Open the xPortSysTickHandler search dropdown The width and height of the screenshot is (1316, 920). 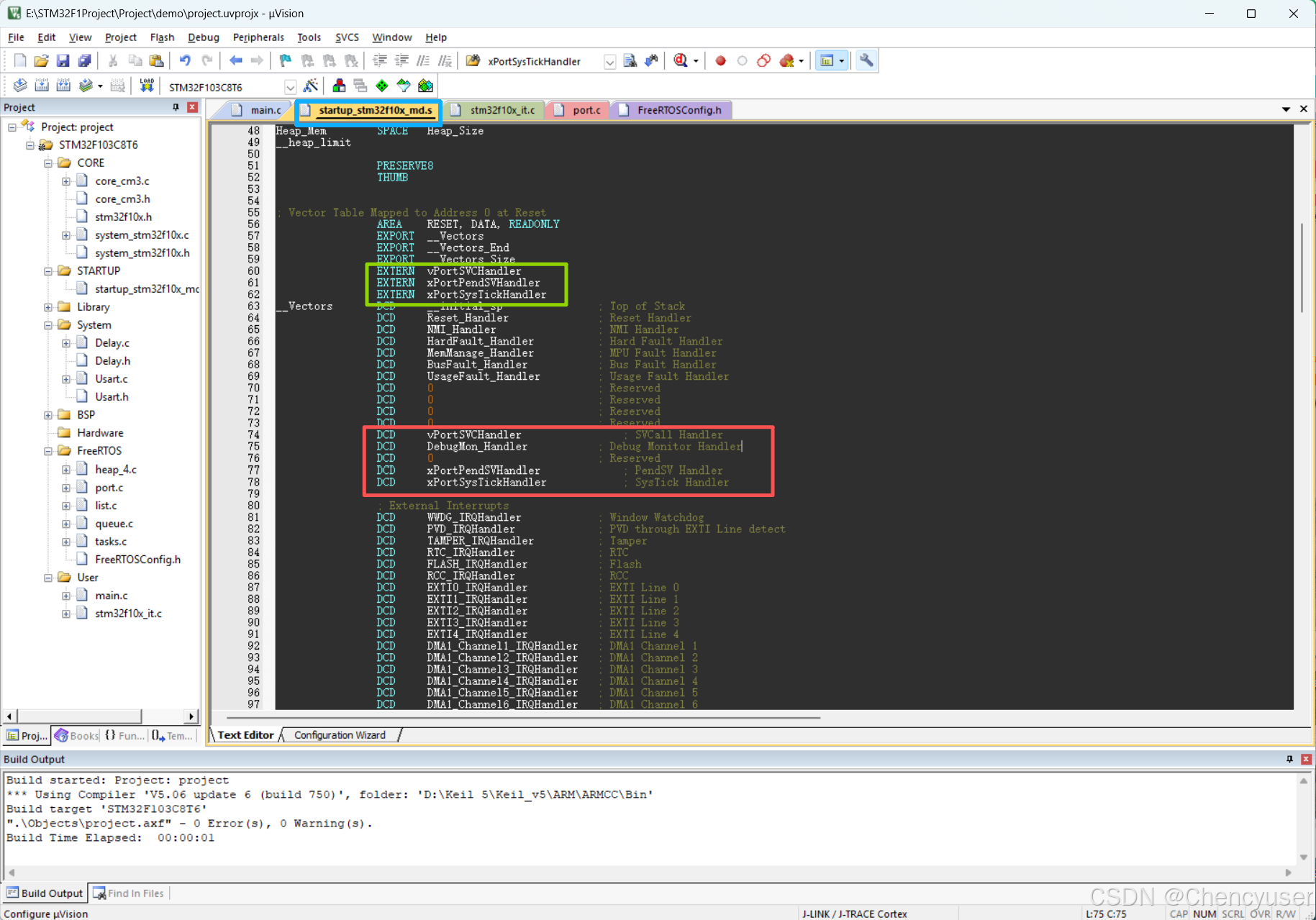pos(609,62)
